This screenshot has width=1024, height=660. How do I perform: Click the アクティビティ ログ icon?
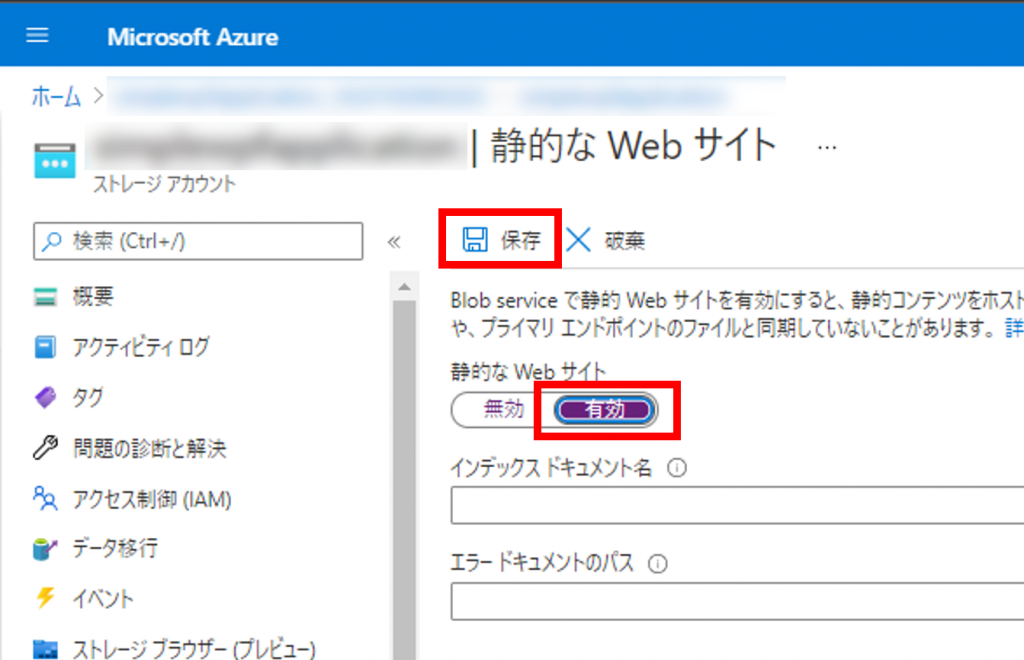(46, 347)
